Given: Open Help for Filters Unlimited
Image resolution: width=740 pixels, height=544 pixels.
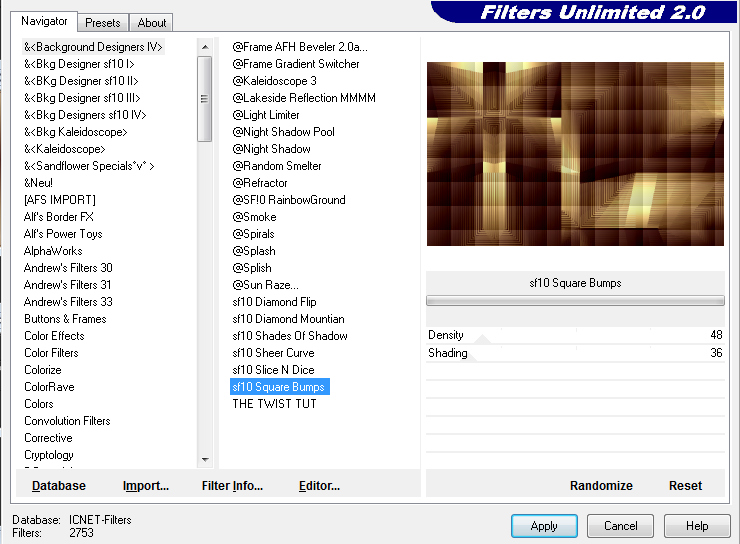Looking at the screenshot, I should click(x=697, y=526).
